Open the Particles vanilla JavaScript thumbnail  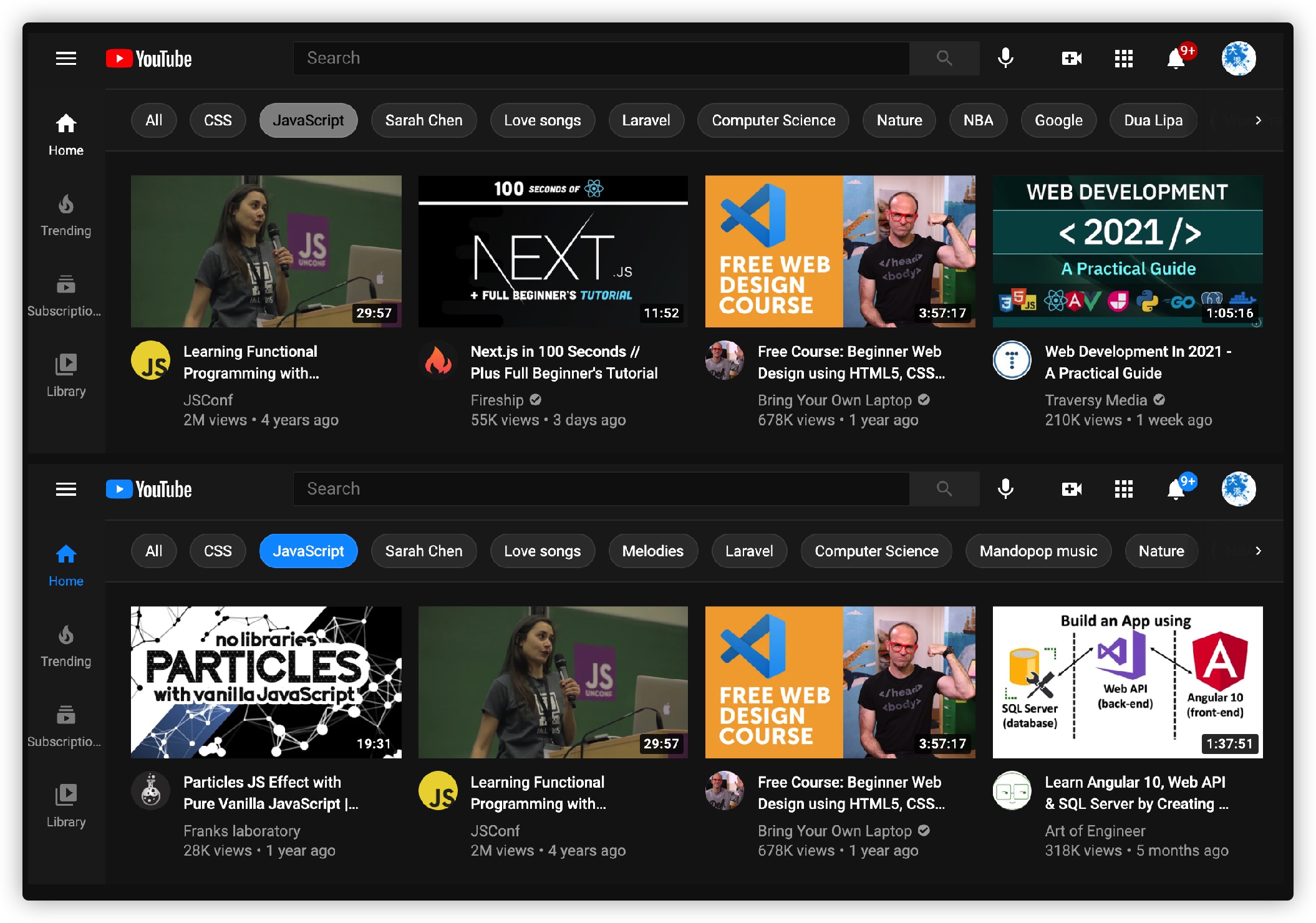pos(266,682)
